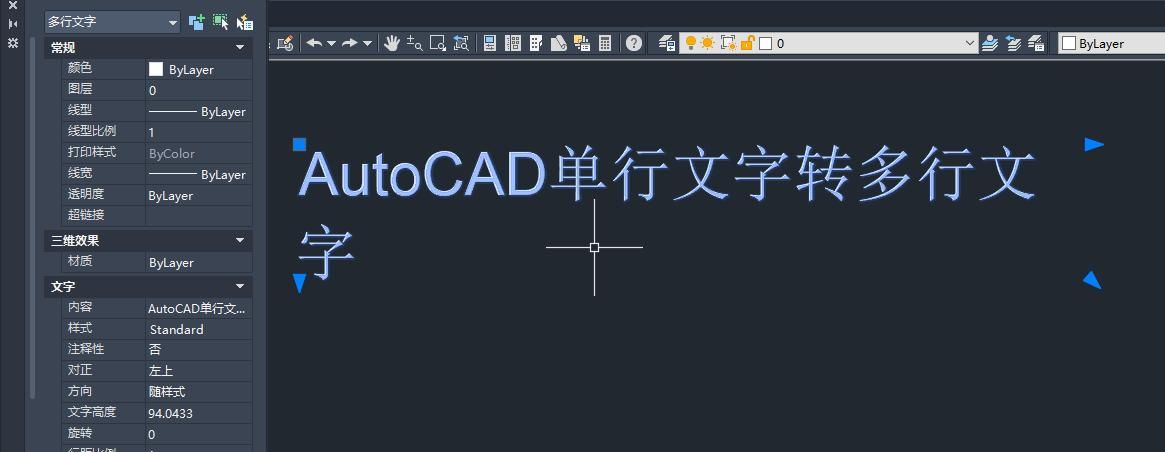
Task: Click the Toggle PICKADD value icon
Action: (x=196, y=22)
